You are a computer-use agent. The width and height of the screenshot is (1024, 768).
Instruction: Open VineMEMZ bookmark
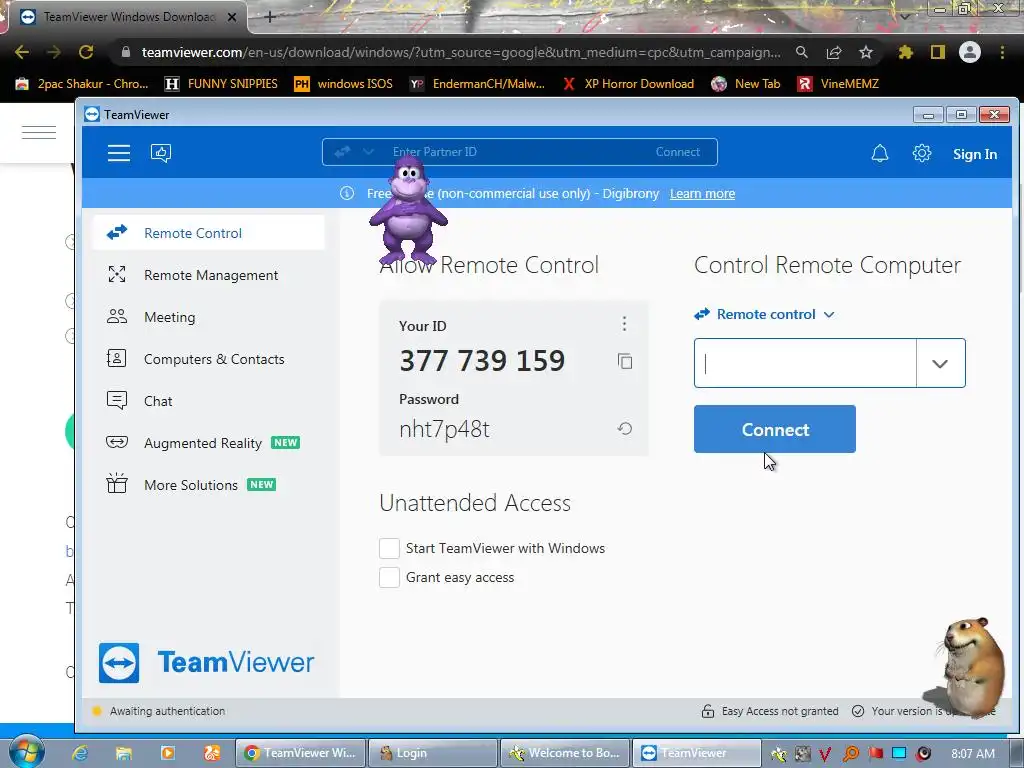[839, 84]
